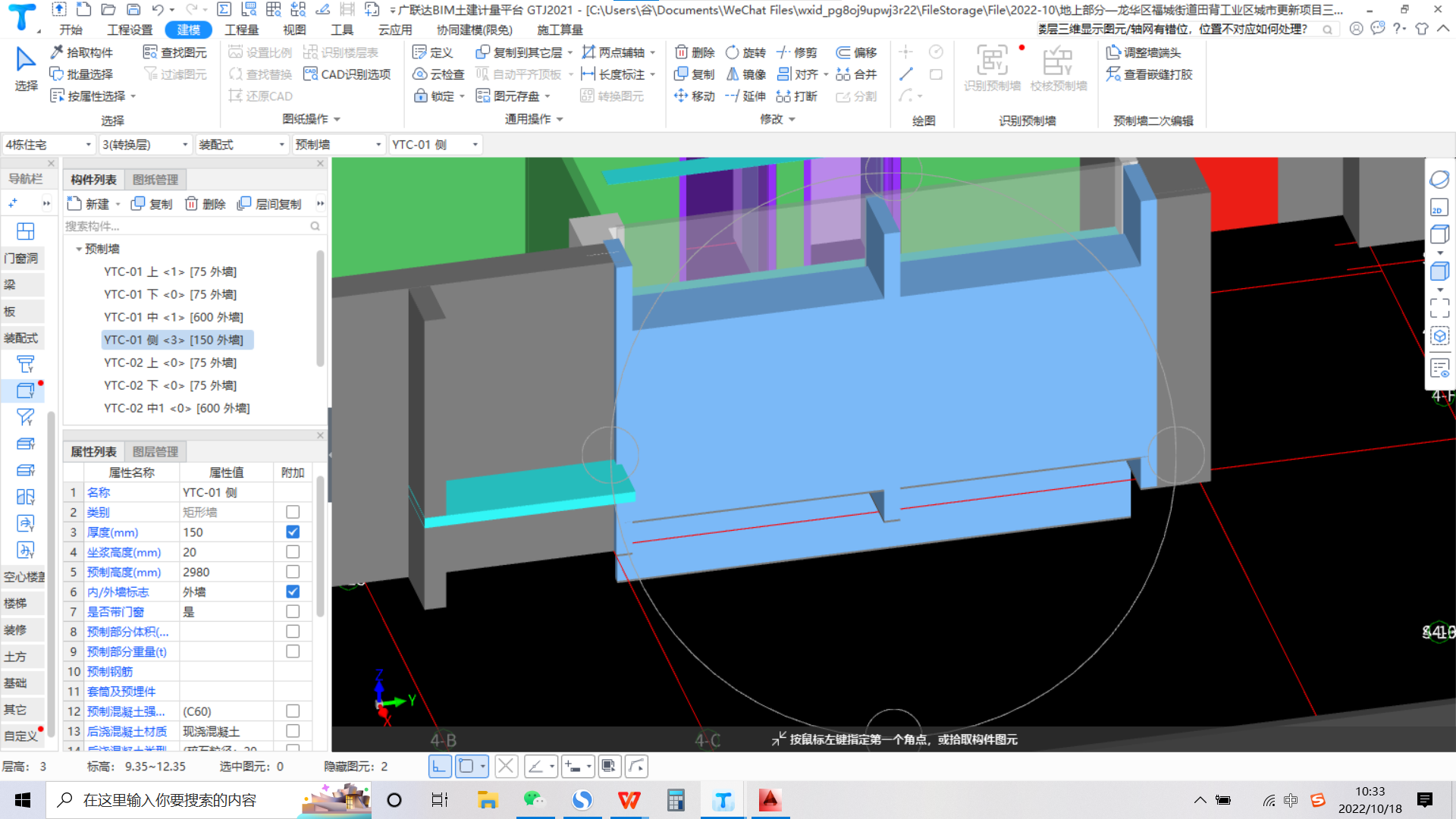Select the 镜像 mirror tool
1456x819 pixels.
(x=745, y=74)
